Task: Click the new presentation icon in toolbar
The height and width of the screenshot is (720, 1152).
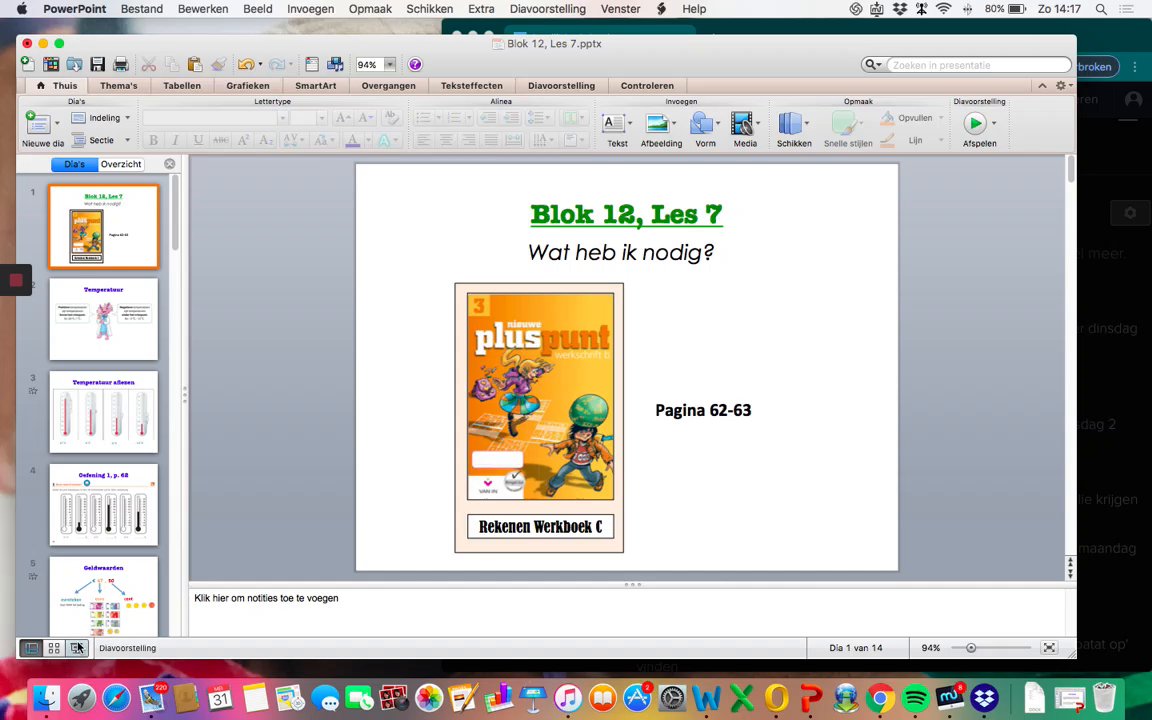Action: tap(27, 64)
